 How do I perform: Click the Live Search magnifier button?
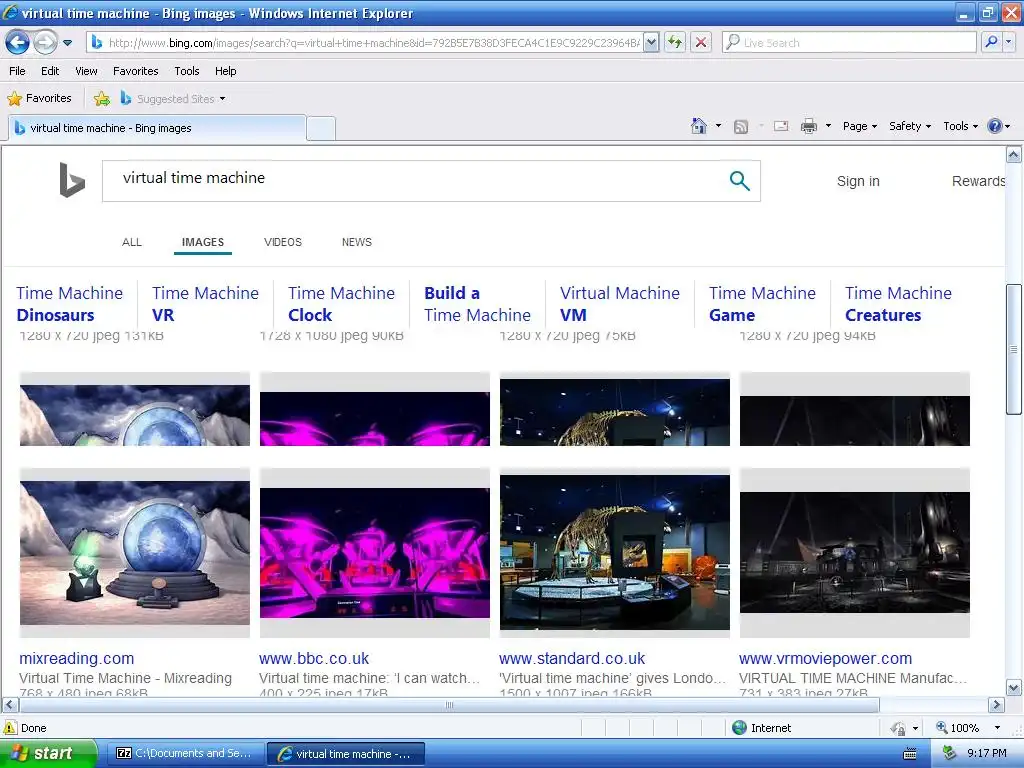[x=991, y=43]
